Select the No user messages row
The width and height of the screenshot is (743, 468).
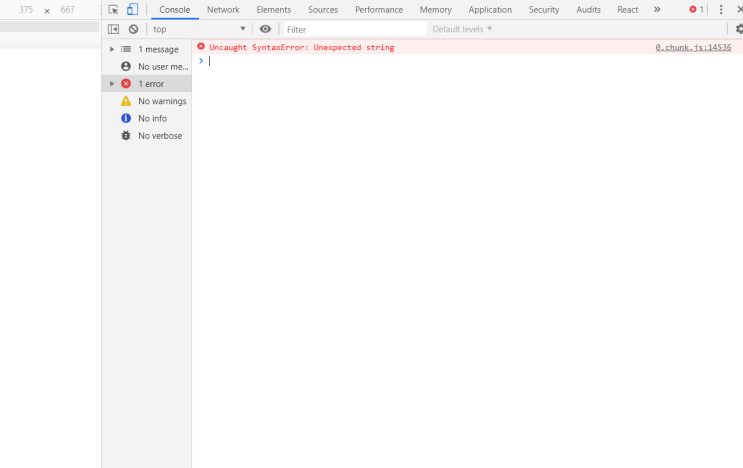tap(146, 66)
